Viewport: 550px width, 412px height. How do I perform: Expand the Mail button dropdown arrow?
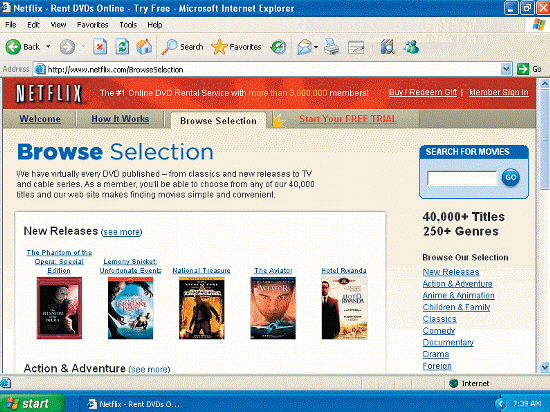(316, 47)
